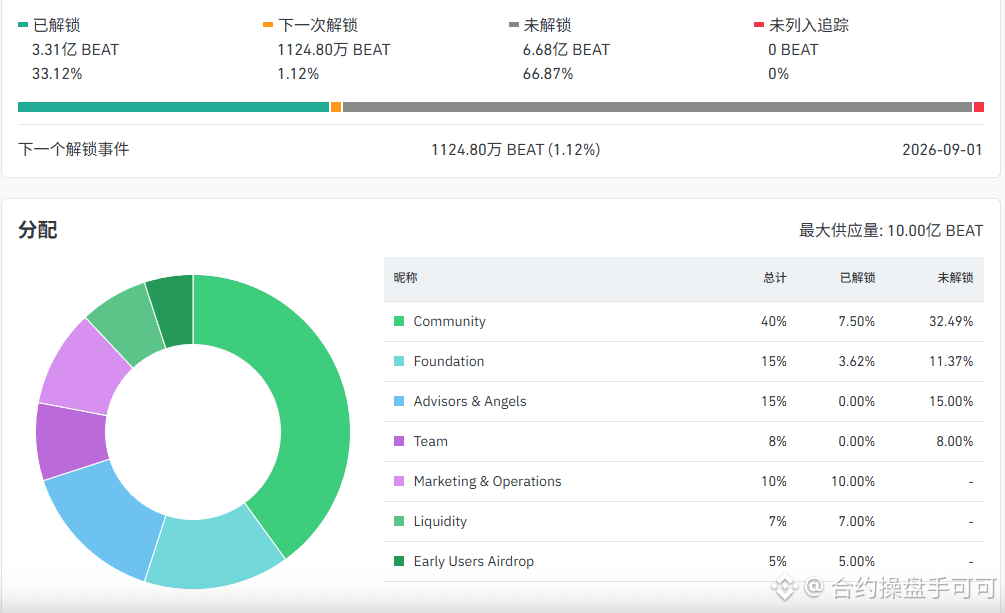The image size is (1005, 613).
Task: Click the Foundation 11.37% locked value
Action: pos(951,361)
